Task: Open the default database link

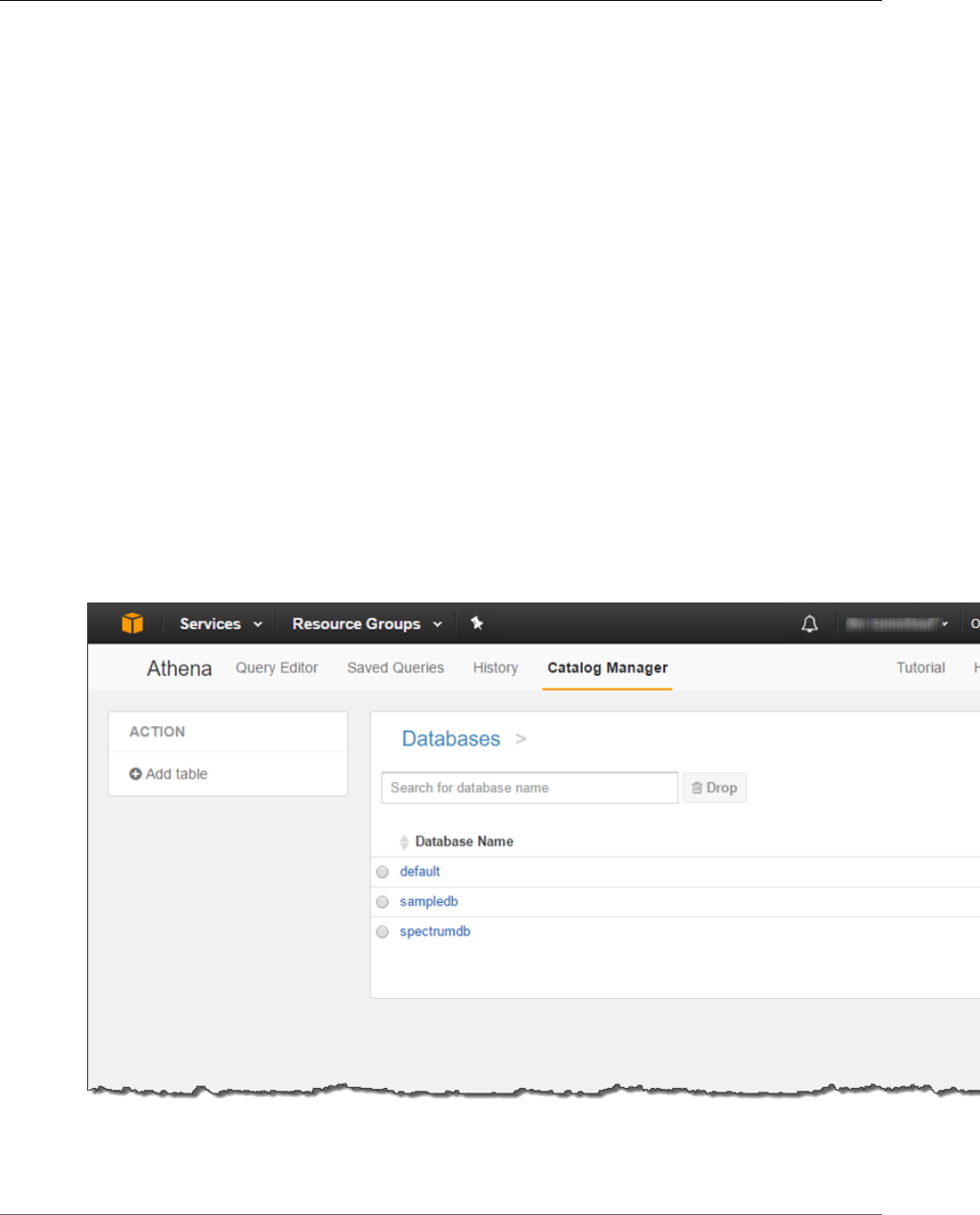Action: click(x=420, y=871)
